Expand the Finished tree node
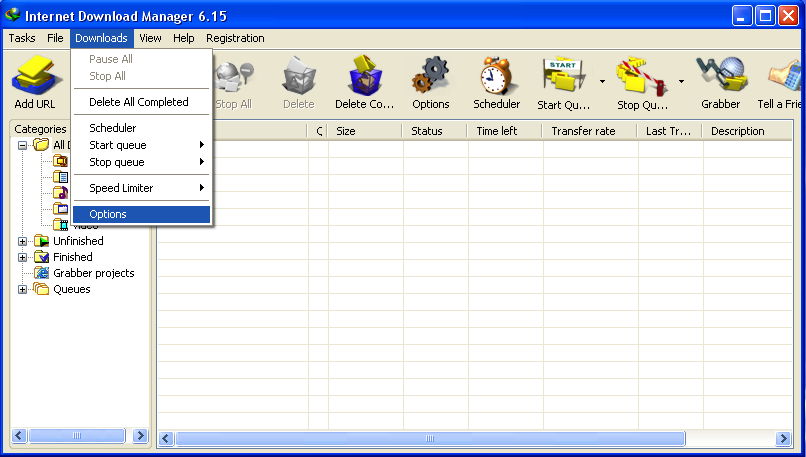This screenshot has height=457, width=806. point(23,257)
